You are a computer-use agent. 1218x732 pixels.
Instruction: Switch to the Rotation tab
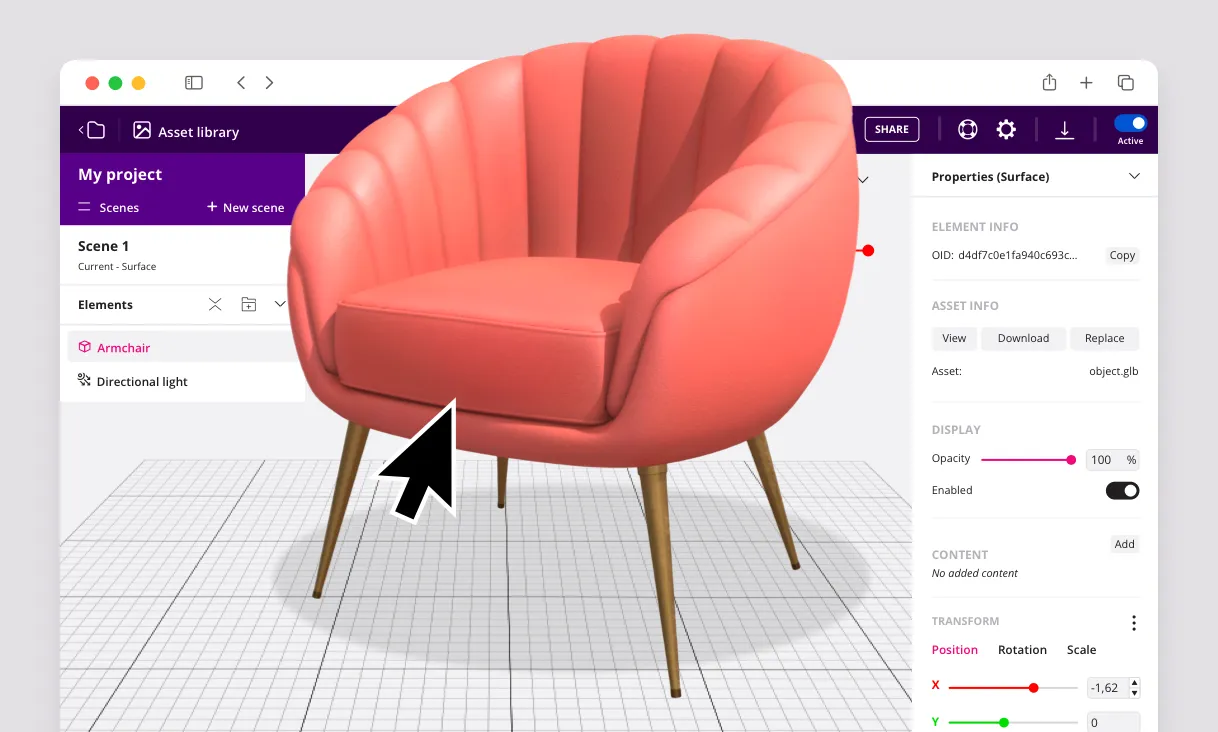[1021, 650]
